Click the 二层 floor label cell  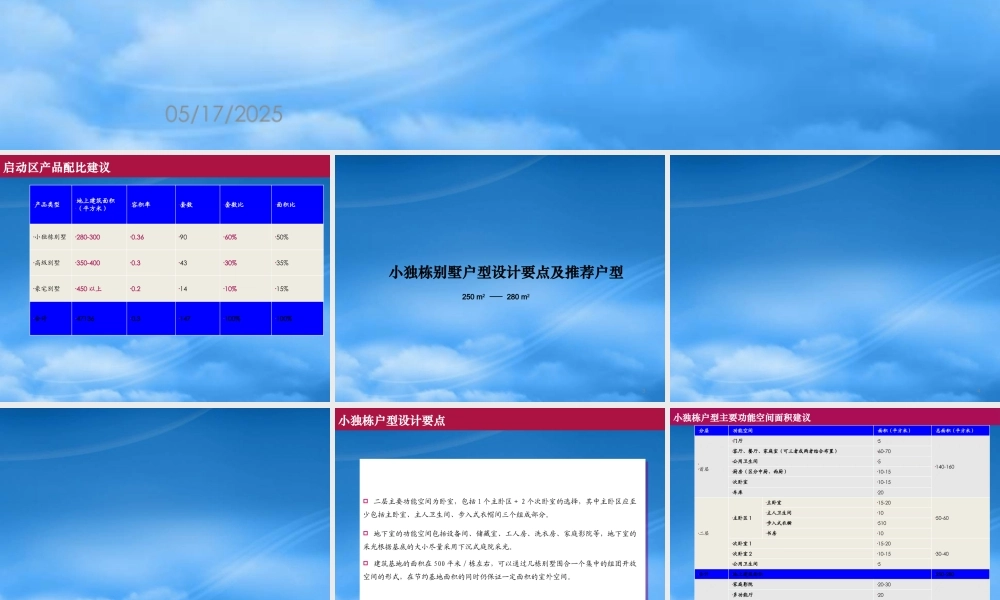click(x=711, y=533)
